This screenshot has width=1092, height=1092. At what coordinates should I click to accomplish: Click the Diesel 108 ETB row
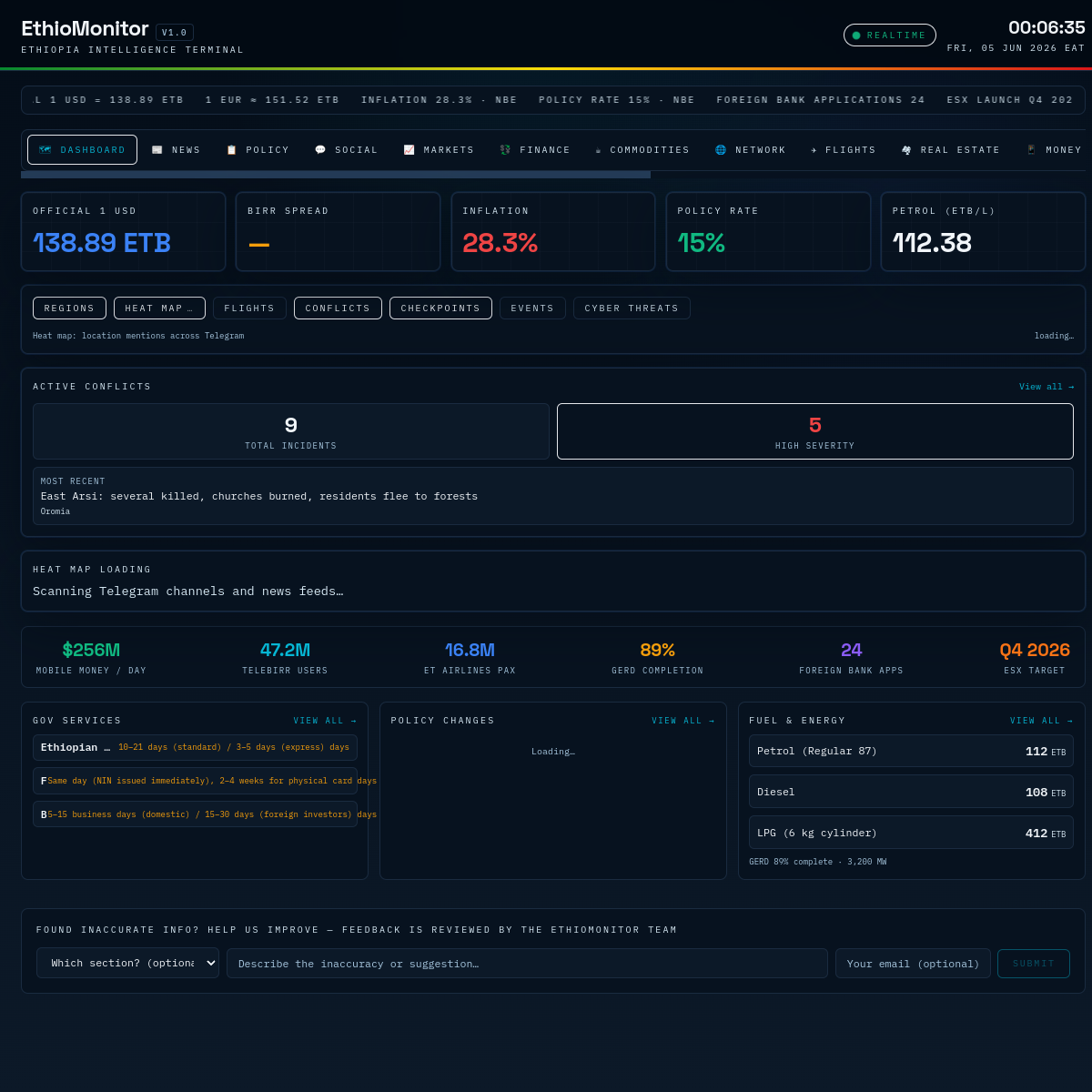click(x=911, y=792)
